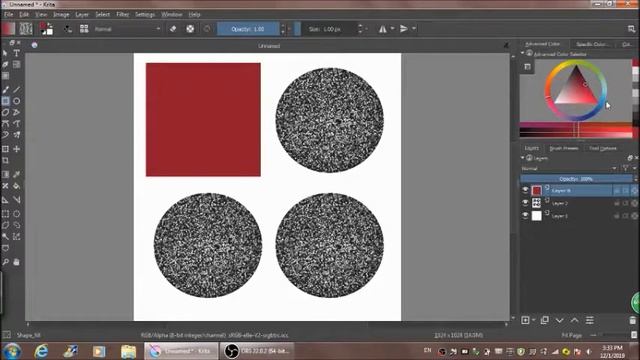The height and width of the screenshot is (360, 640).
Task: Select the Freehand Brush tool
Action: coord(5,90)
